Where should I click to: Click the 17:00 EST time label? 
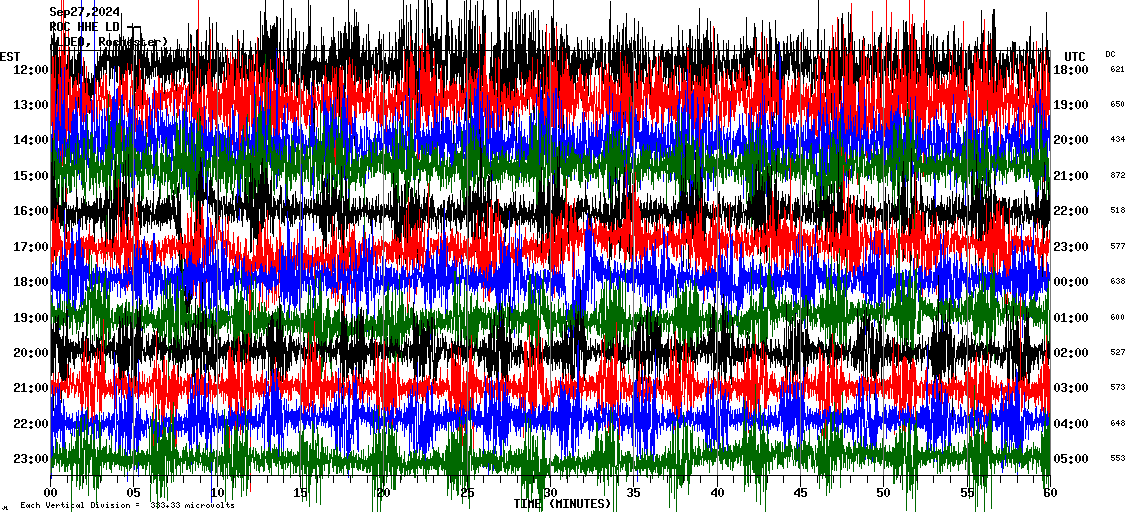pyautogui.click(x=31, y=246)
